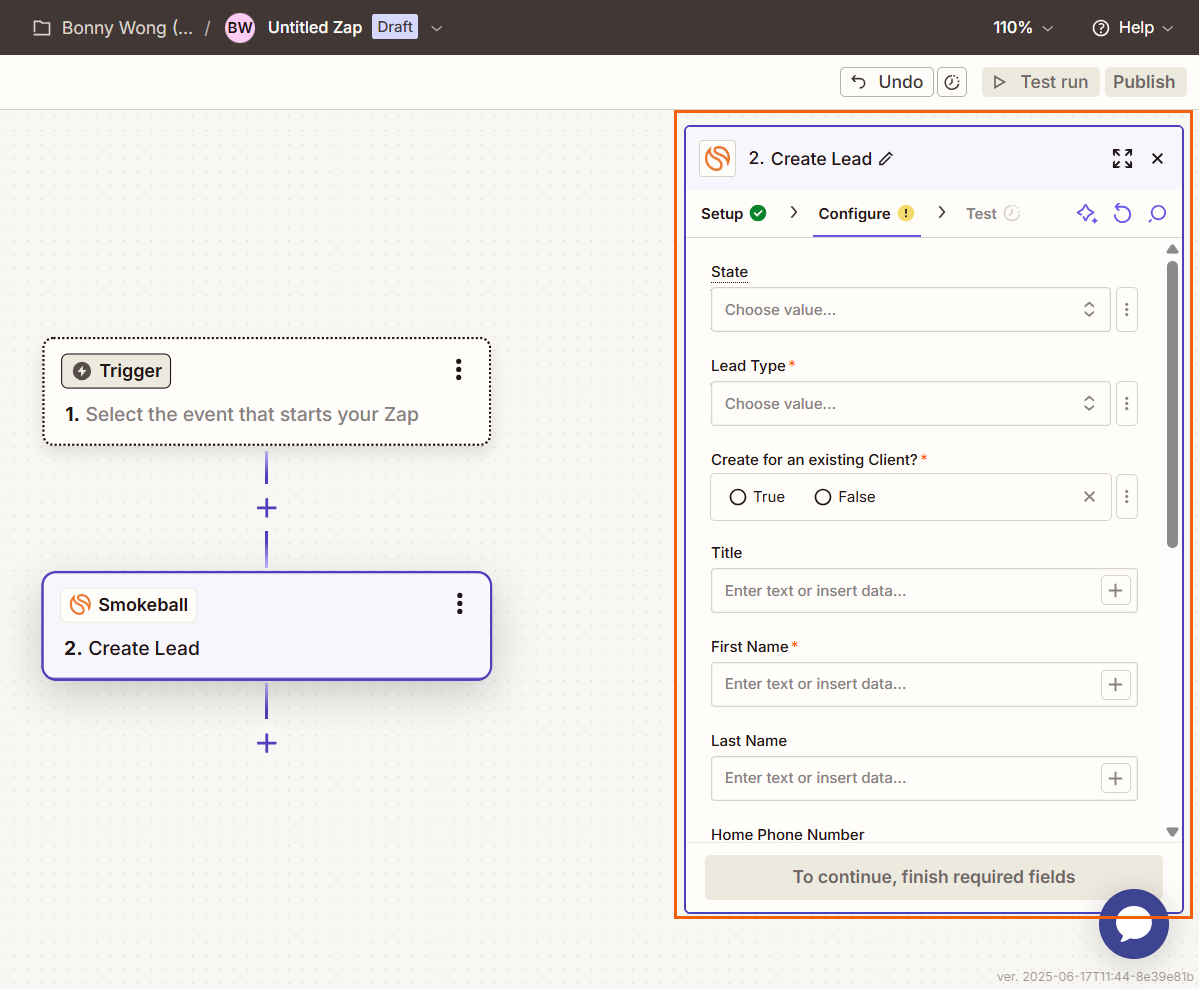The height and width of the screenshot is (989, 1199).
Task: Expand the zap name dropdown chevron
Action: [x=437, y=28]
